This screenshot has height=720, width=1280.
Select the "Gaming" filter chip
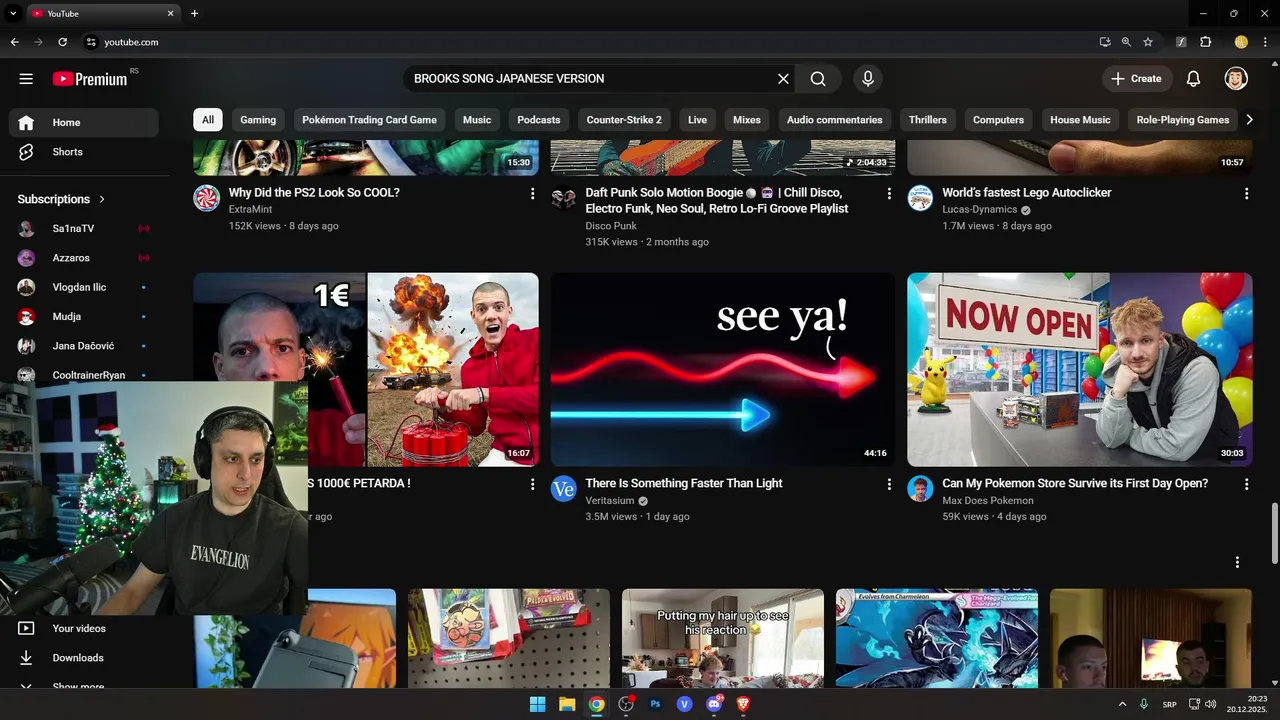258,120
